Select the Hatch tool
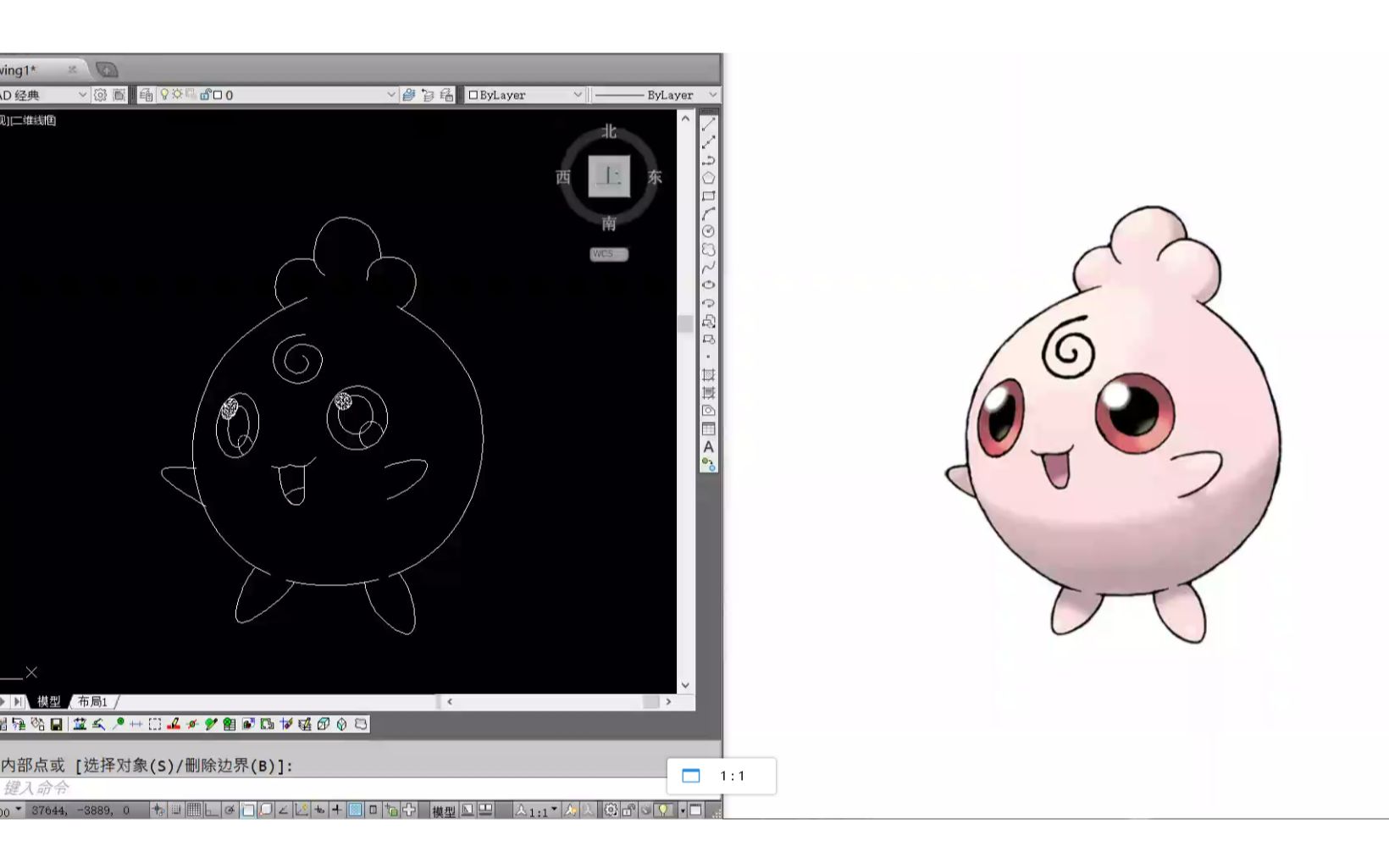This screenshot has width=1389, height=868. (709, 375)
